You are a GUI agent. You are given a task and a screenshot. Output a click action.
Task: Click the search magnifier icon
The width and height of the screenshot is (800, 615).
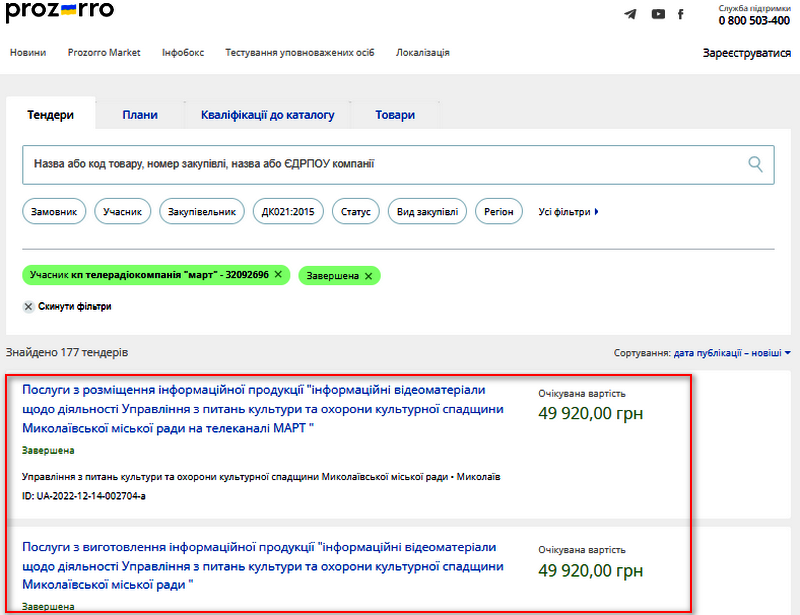pos(756,164)
